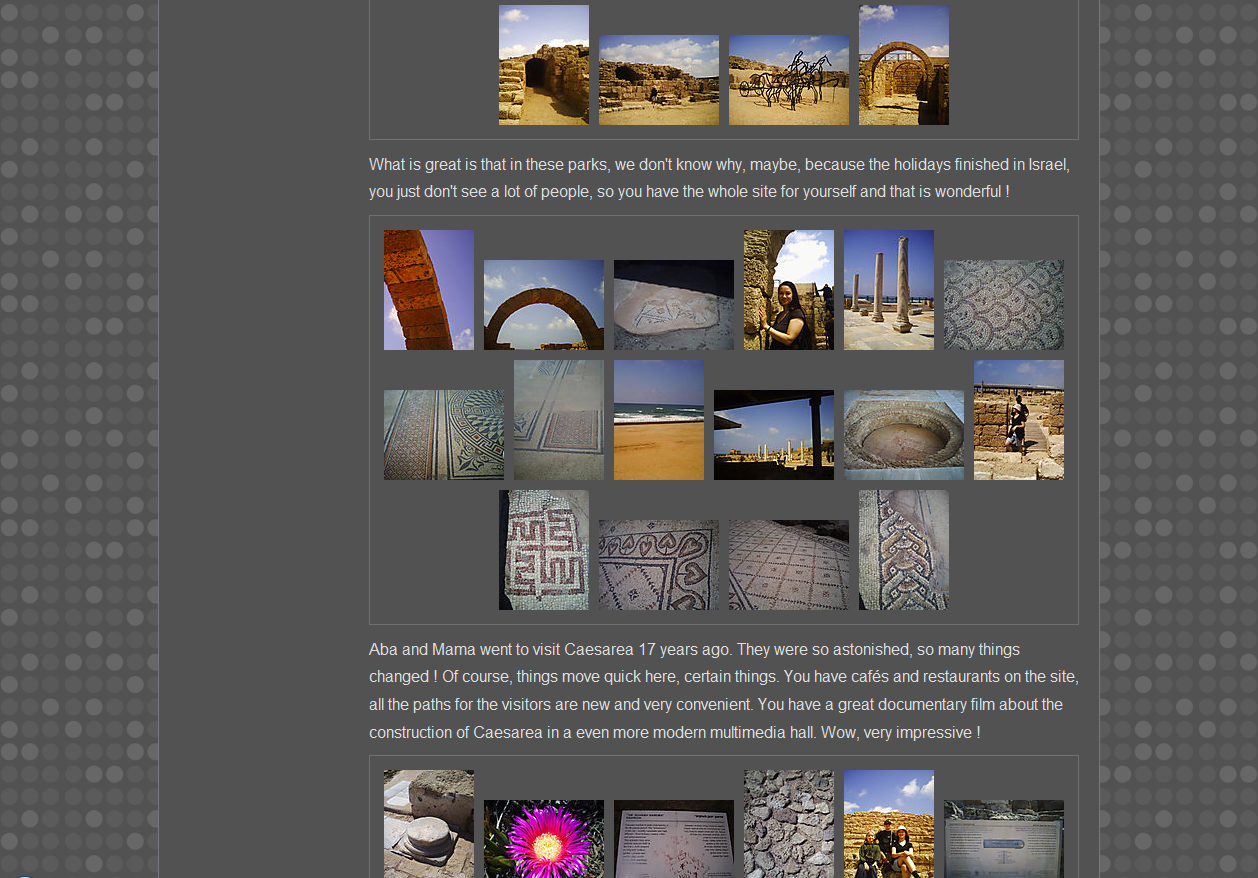Open the round column base photo

click(x=428, y=823)
